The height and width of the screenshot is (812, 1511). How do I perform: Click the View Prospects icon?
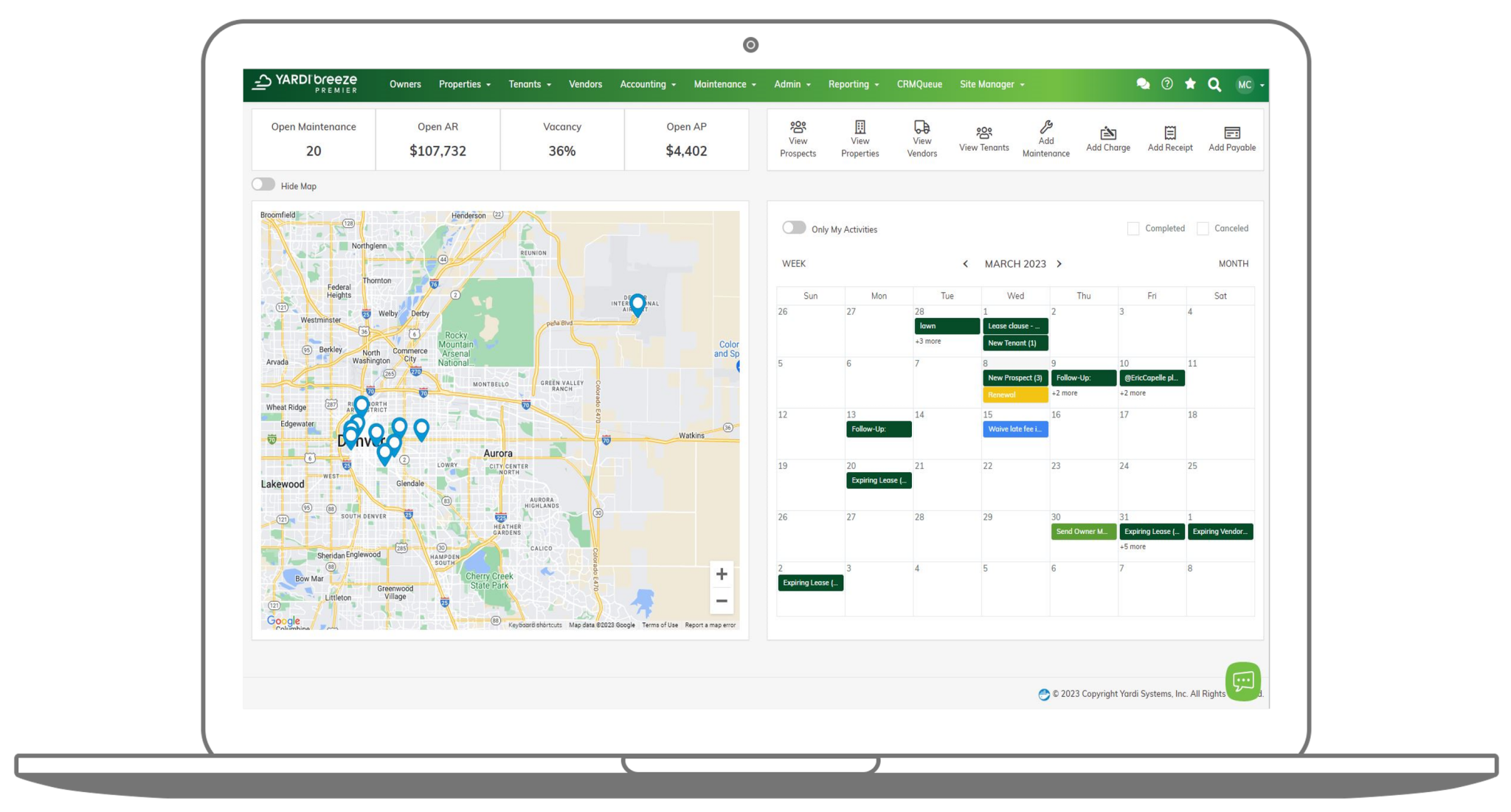[798, 127]
